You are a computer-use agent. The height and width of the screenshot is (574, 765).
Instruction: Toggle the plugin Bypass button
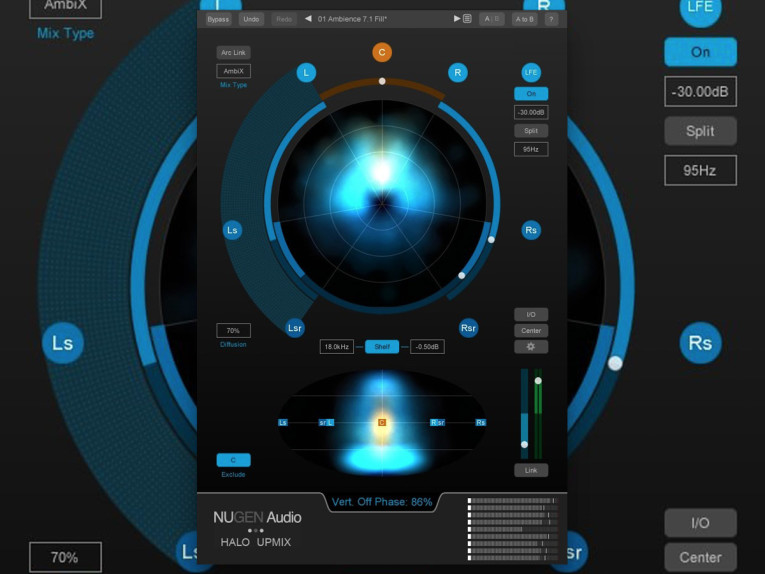click(218, 19)
